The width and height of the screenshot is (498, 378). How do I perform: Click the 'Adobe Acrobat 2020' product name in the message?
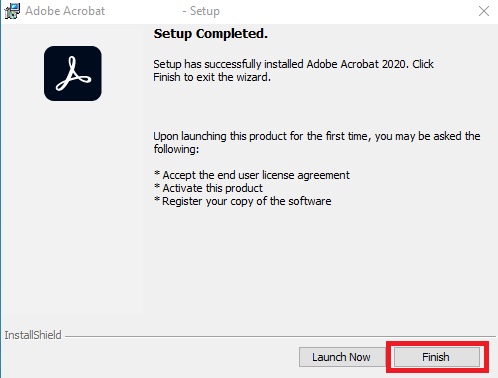coord(357,64)
